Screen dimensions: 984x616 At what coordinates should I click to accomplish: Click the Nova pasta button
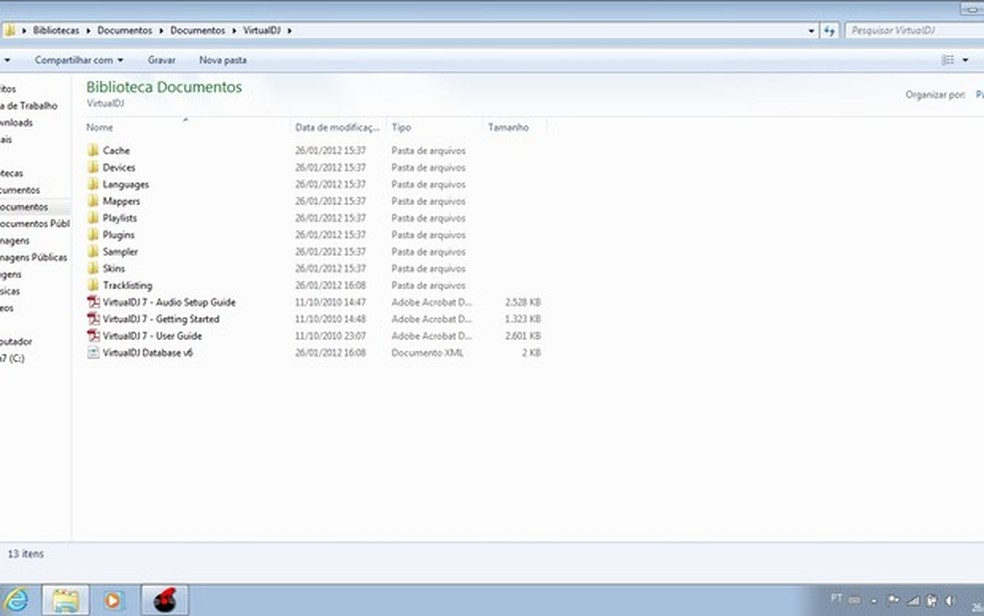223,60
